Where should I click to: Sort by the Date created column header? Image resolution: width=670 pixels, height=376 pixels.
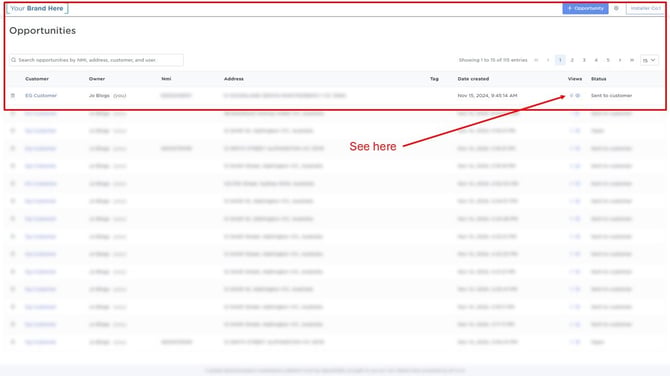coord(473,79)
